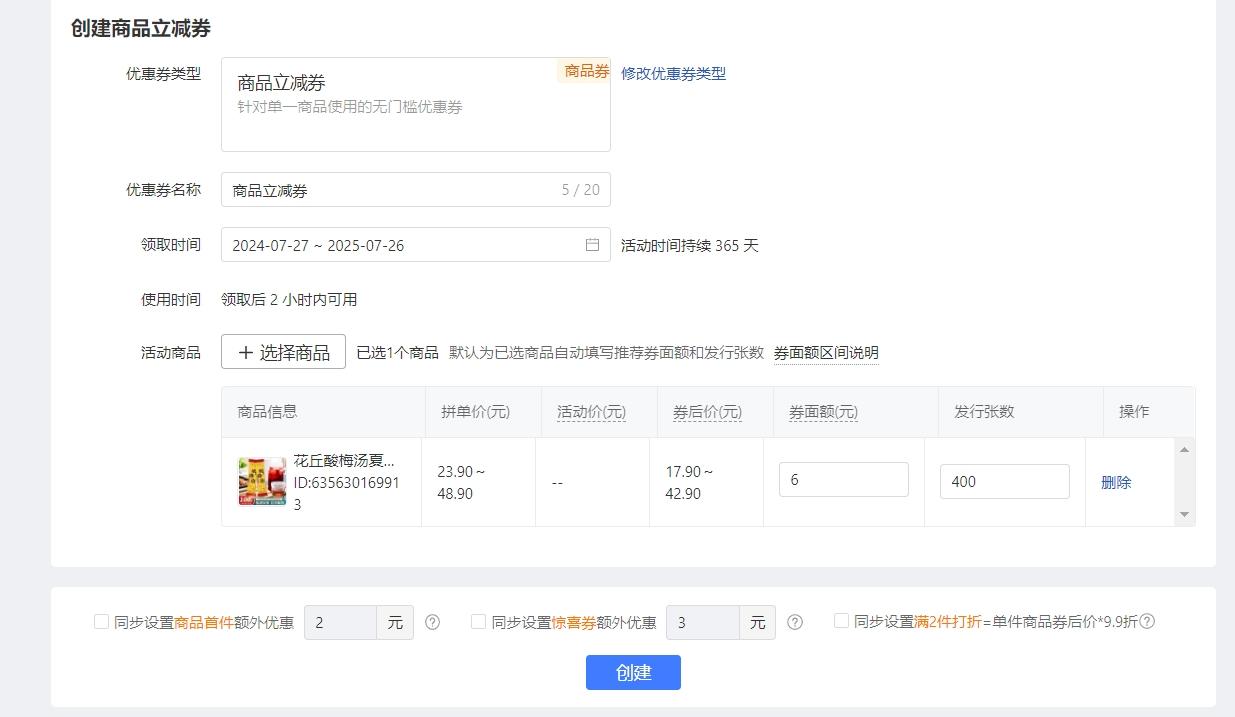Click the 创建 button to create coupon

(633, 672)
